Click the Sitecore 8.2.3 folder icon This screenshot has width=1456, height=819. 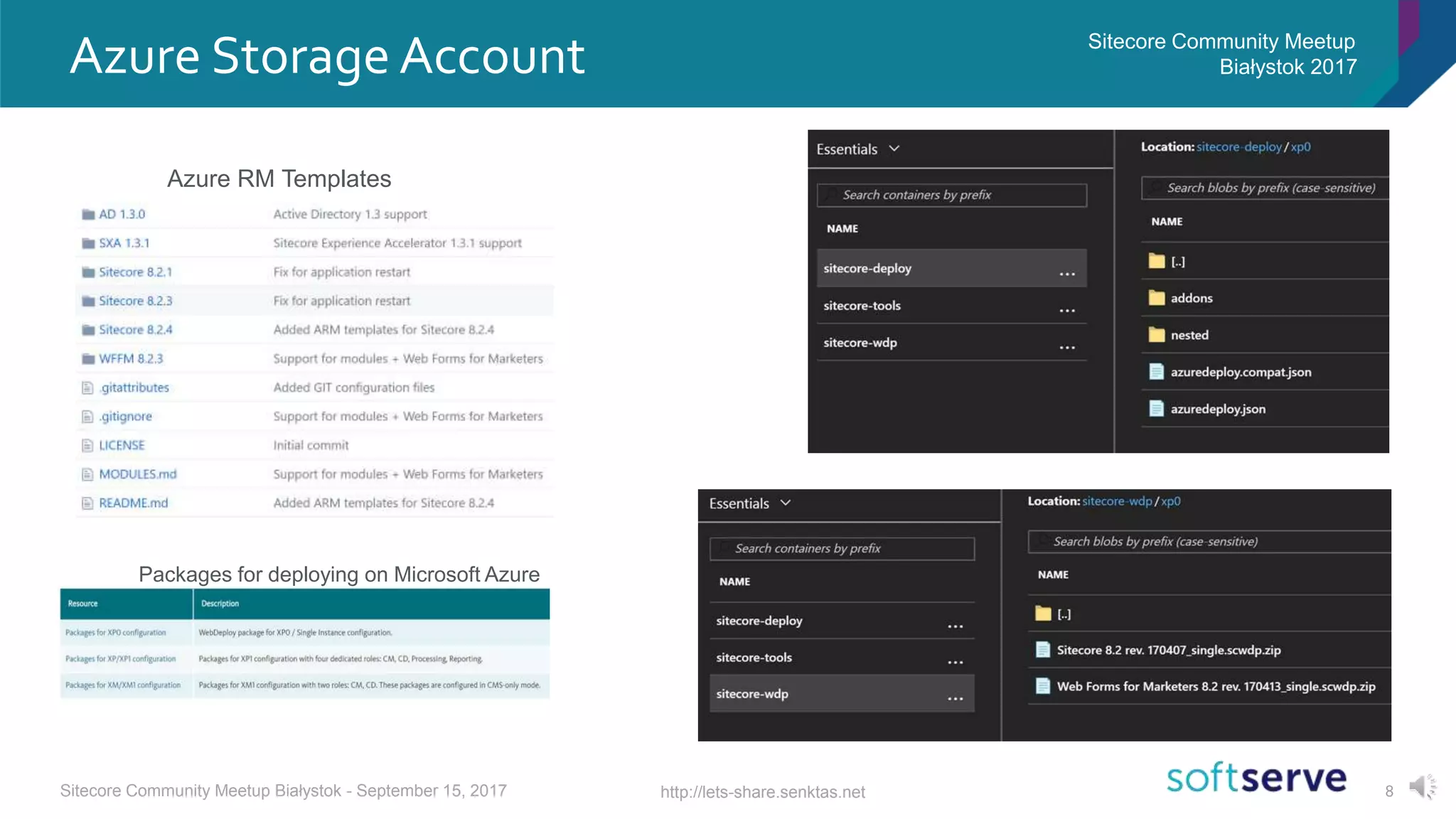88,301
